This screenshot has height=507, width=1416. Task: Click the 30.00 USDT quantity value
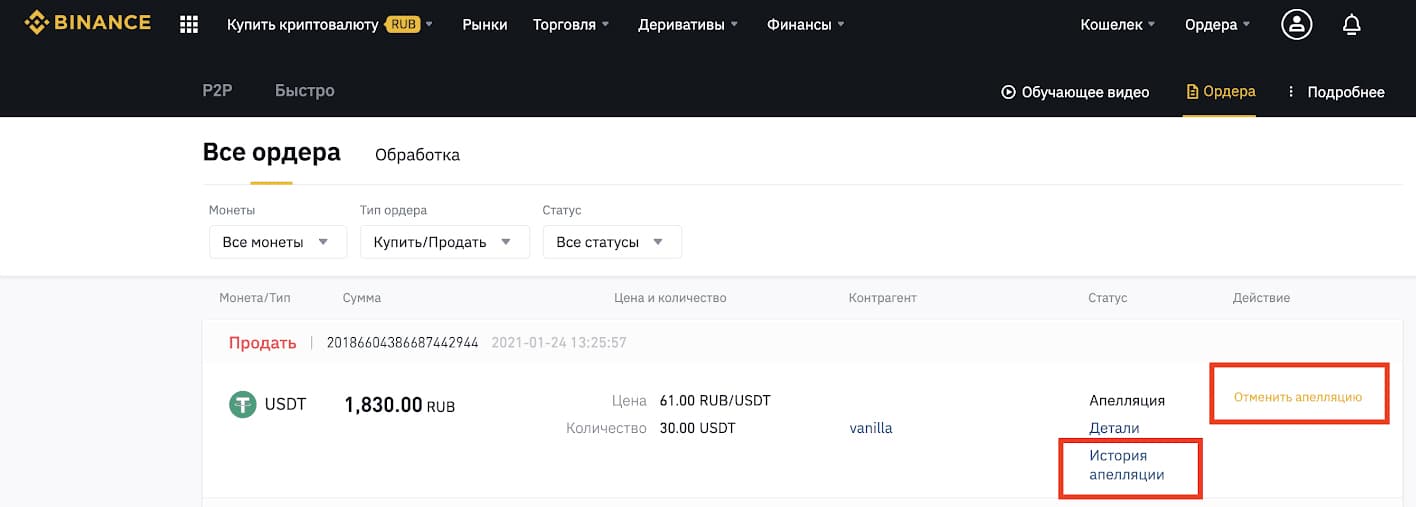tap(697, 428)
